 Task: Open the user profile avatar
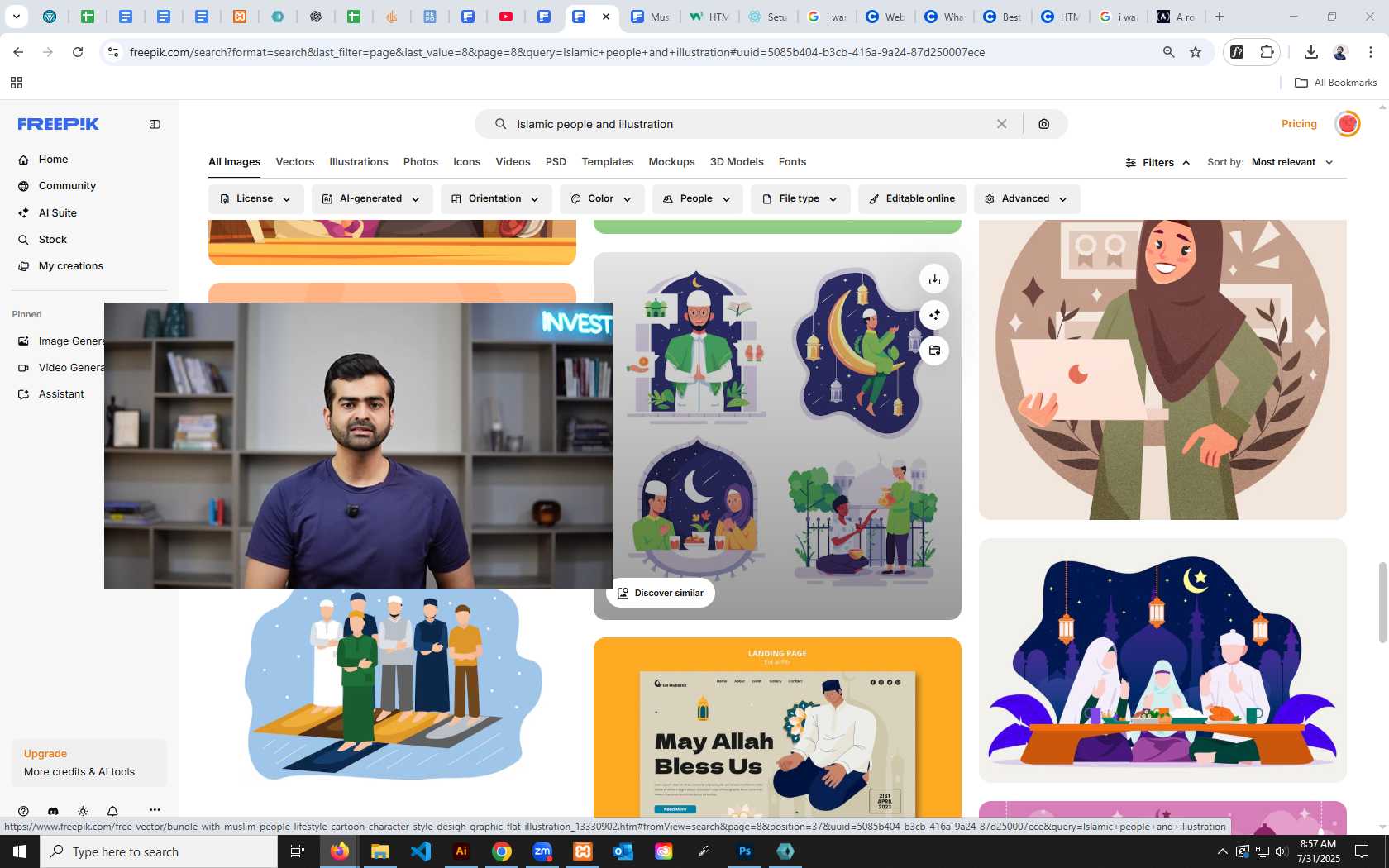(x=1348, y=124)
